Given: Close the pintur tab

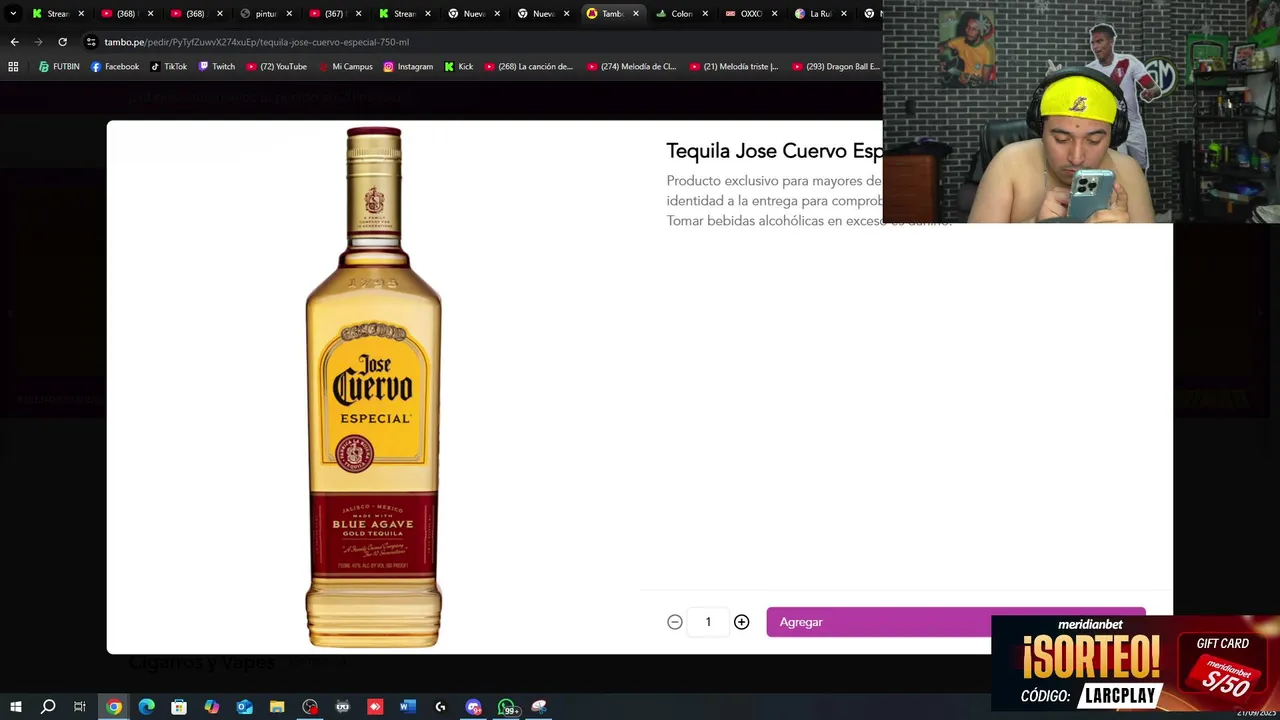Looking at the screenshot, I should (x=289, y=14).
